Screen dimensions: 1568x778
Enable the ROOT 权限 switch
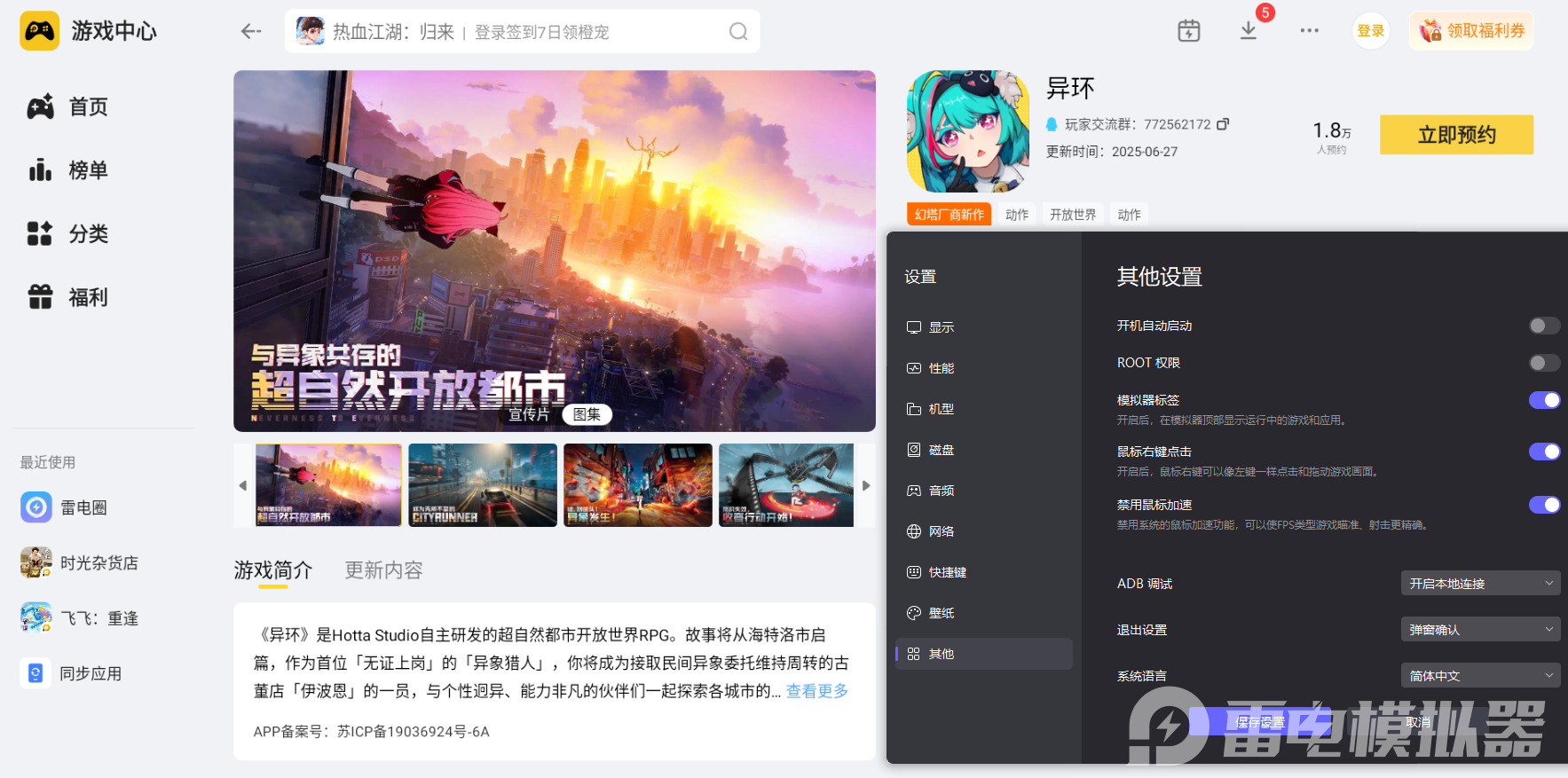(x=1544, y=363)
